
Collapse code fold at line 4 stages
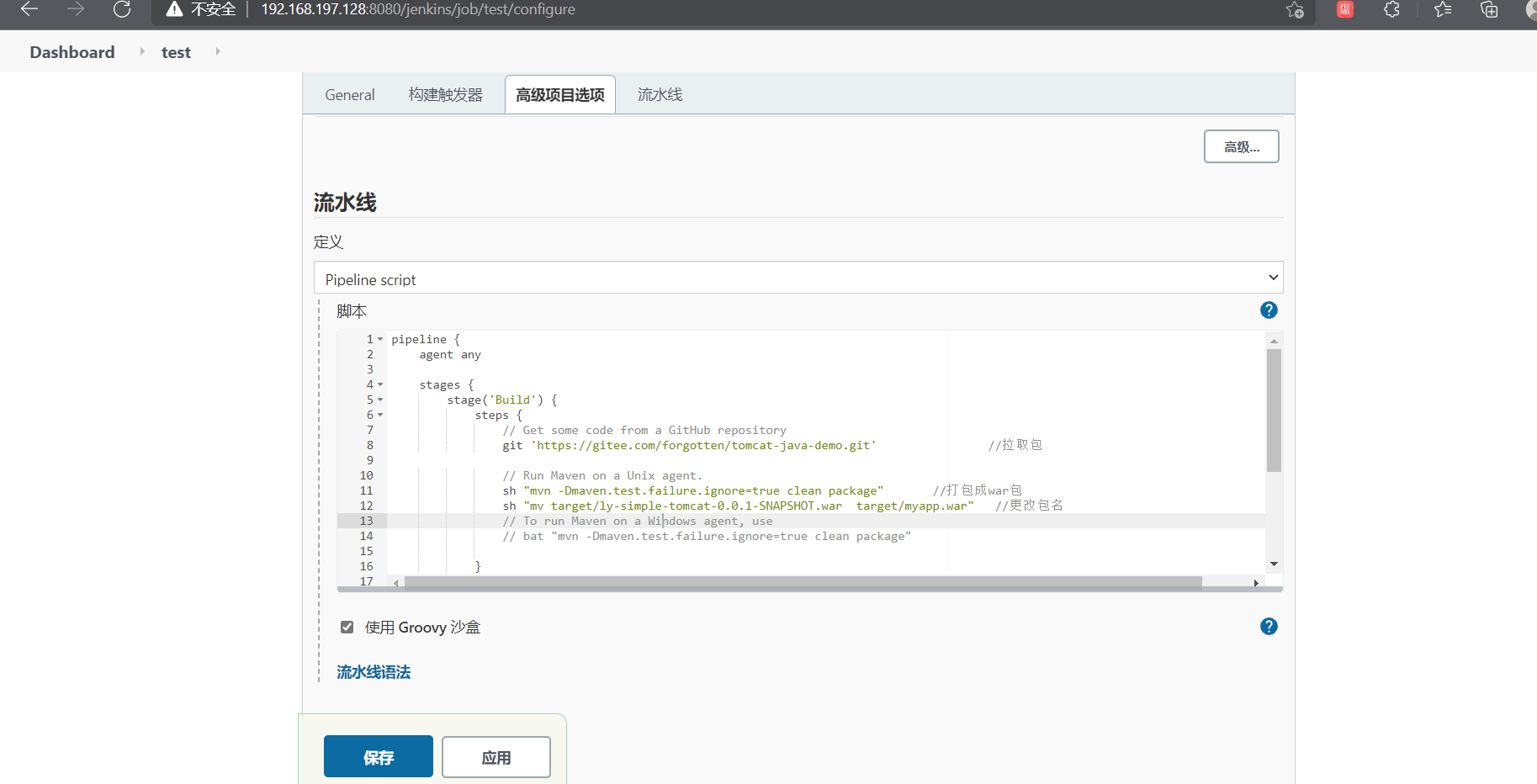(380, 385)
